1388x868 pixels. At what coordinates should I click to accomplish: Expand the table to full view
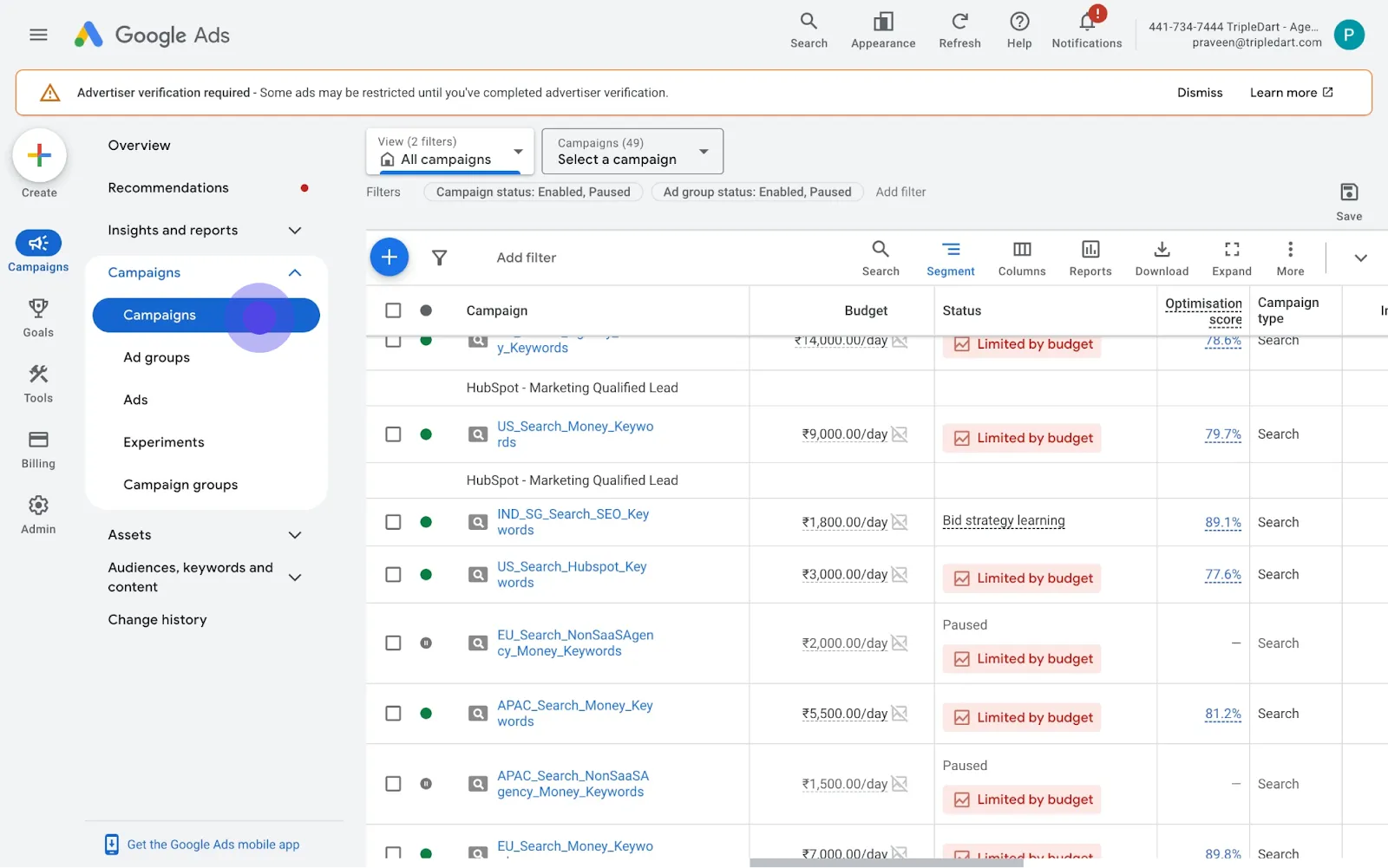1232,258
